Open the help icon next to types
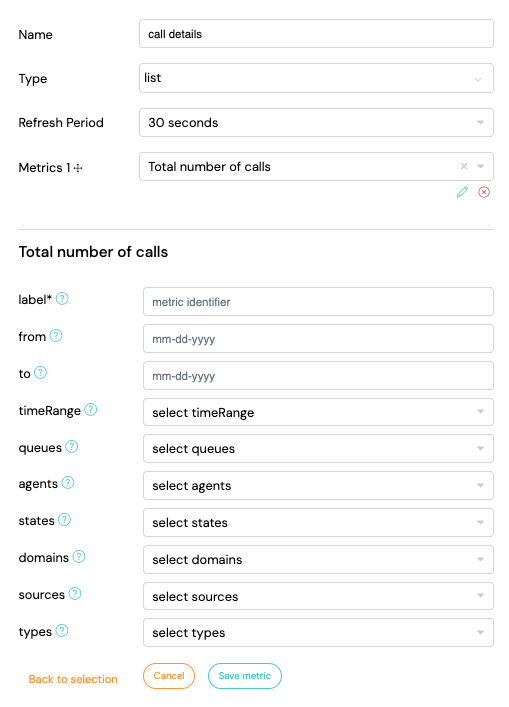The width and height of the screenshot is (509, 707). coord(62,630)
